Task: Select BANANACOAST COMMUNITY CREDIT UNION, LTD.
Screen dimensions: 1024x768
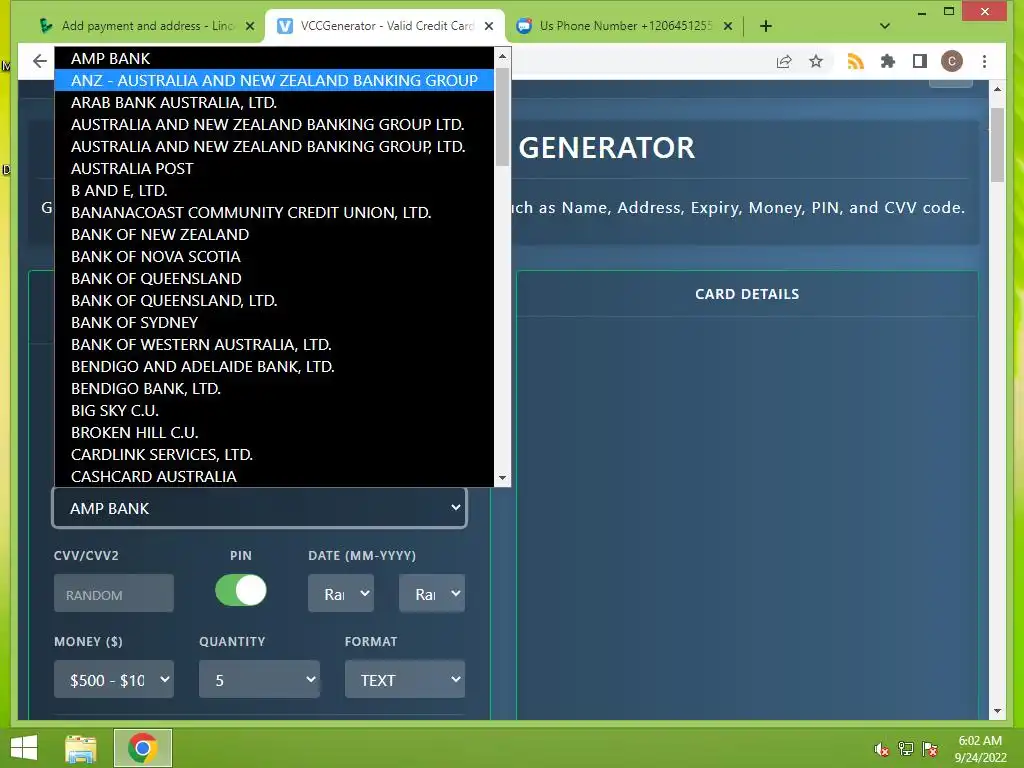Action: click(x=274, y=212)
